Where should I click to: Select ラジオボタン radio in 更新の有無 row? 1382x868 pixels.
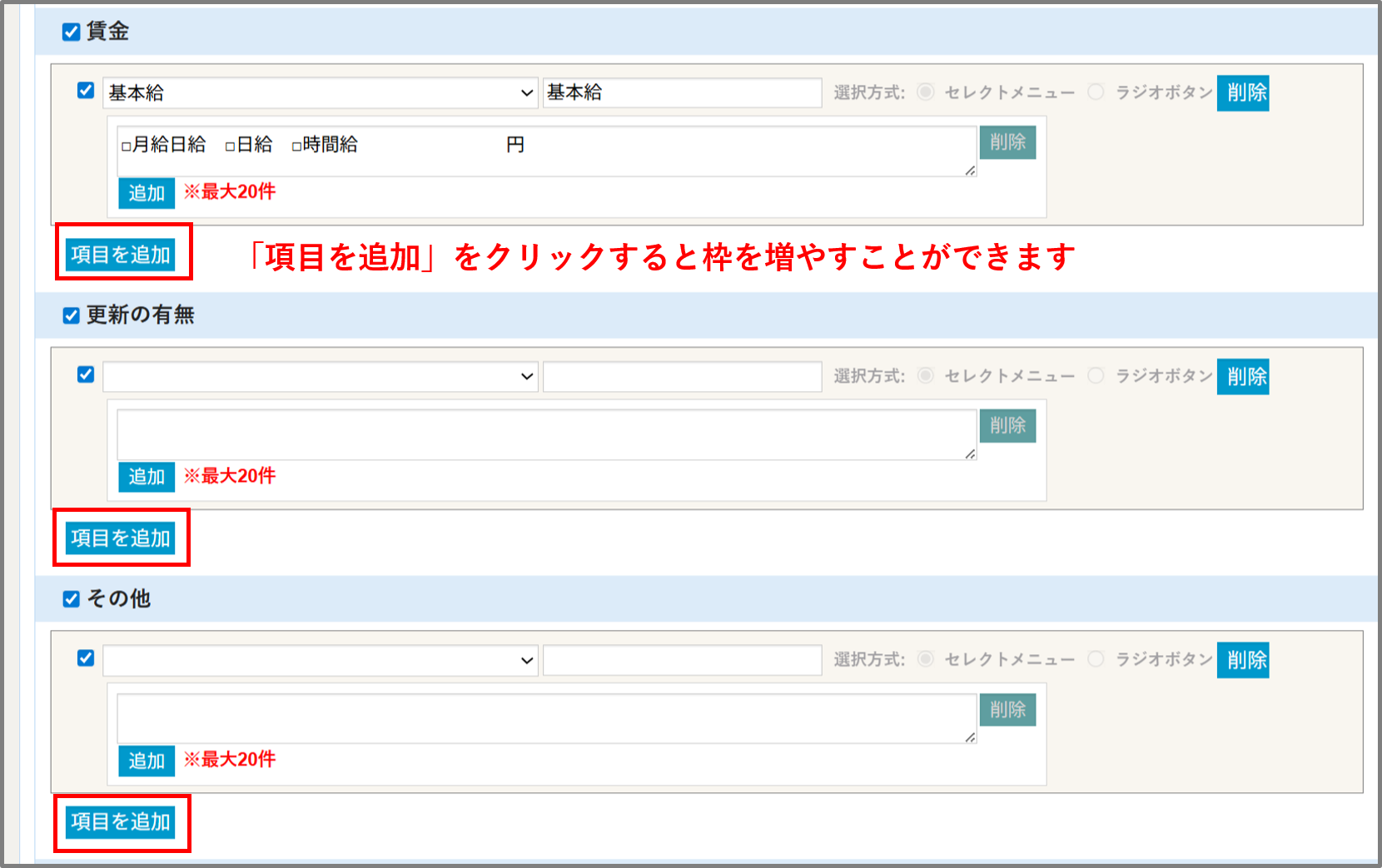(x=1096, y=375)
